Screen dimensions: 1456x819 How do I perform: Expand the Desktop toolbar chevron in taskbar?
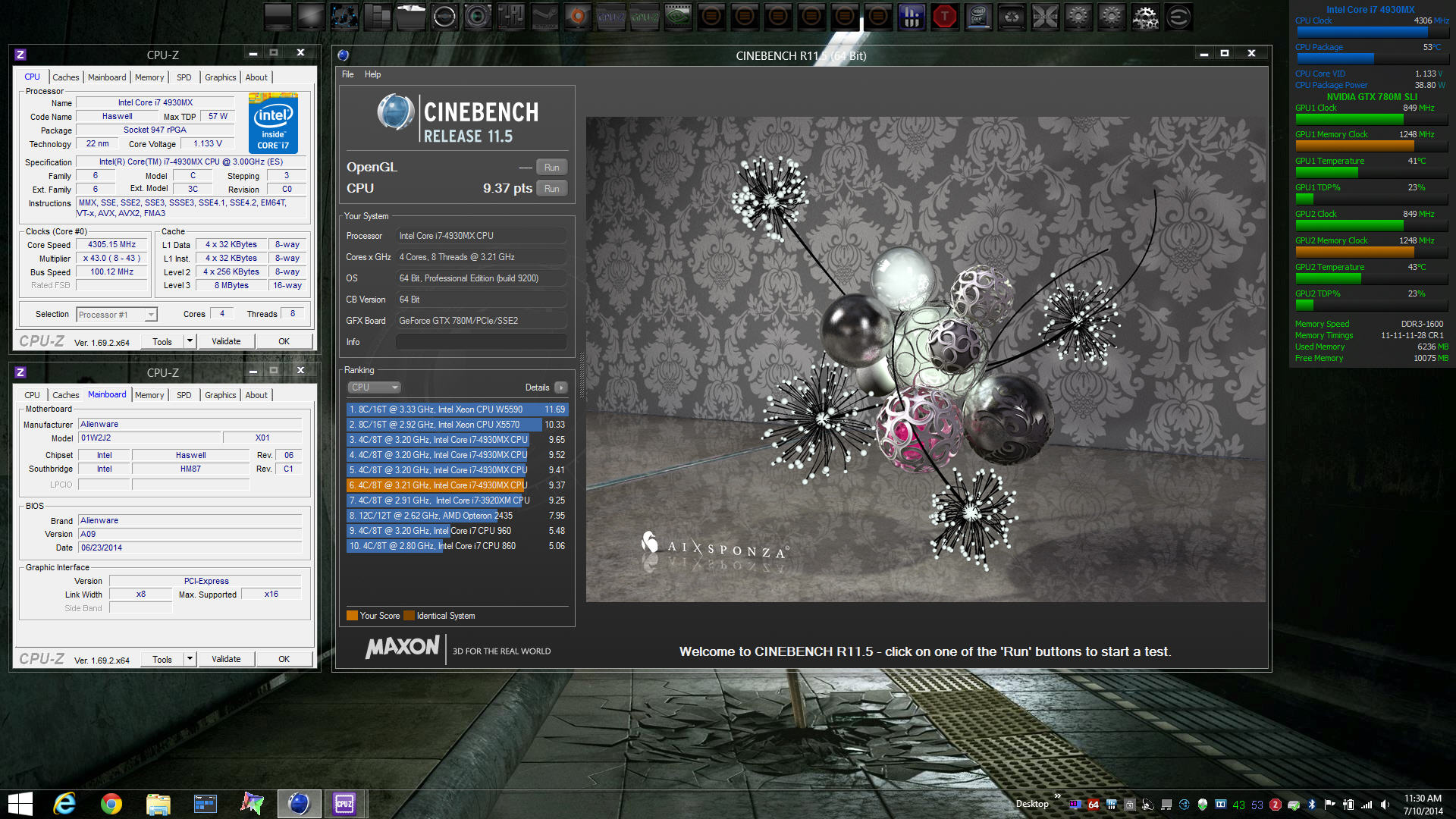(x=1057, y=796)
